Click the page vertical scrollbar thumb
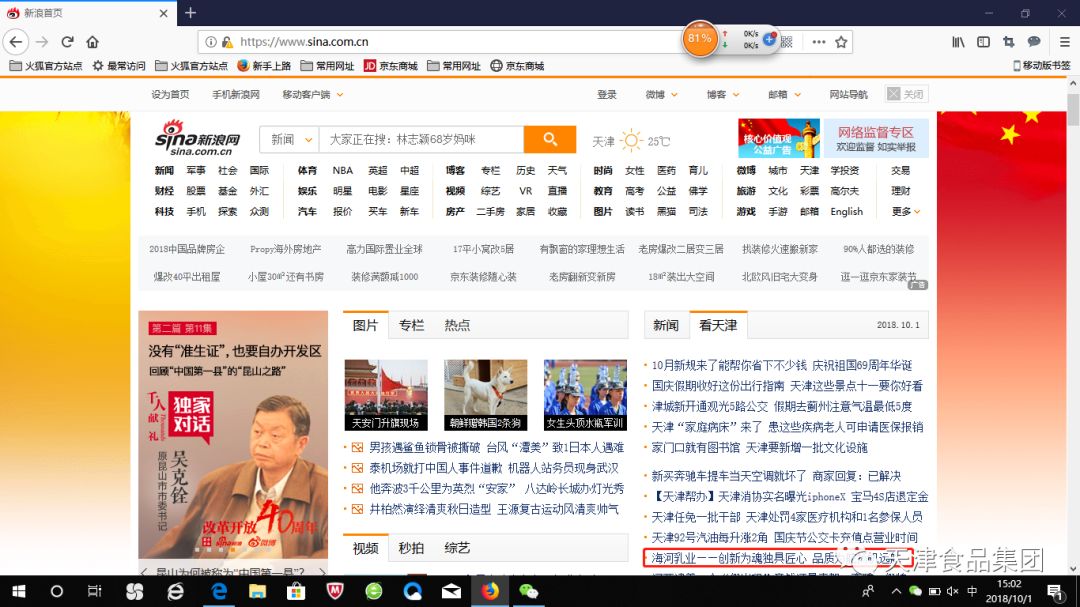Screen dimensions: 1080x607 [1073, 109]
